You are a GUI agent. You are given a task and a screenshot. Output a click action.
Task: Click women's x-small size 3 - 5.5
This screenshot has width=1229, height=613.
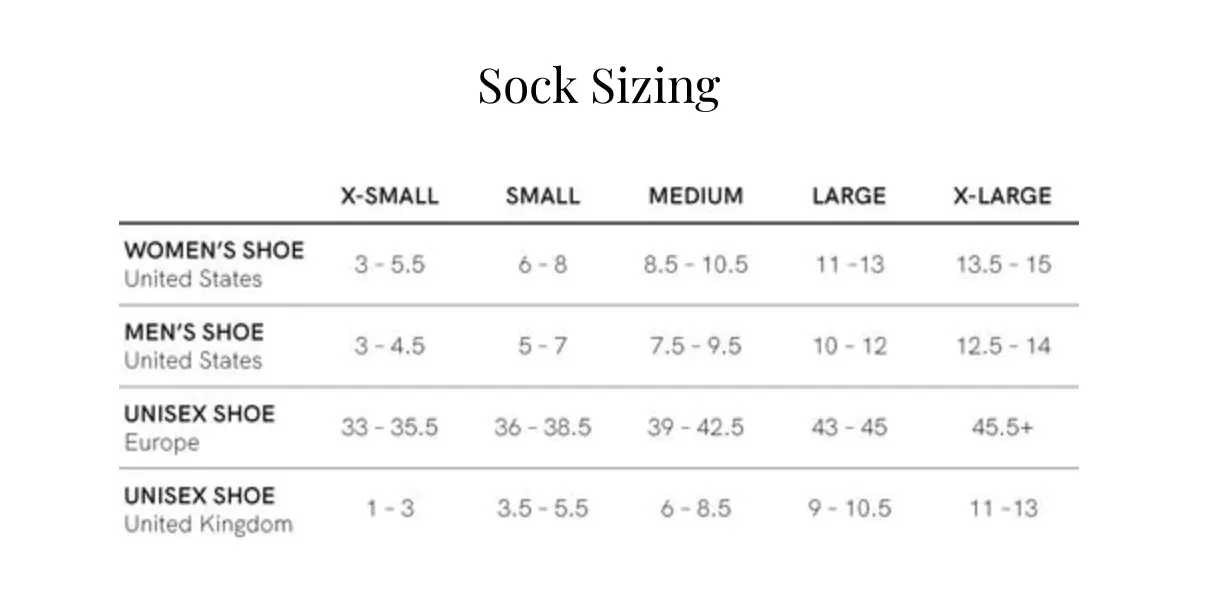[x=389, y=265]
